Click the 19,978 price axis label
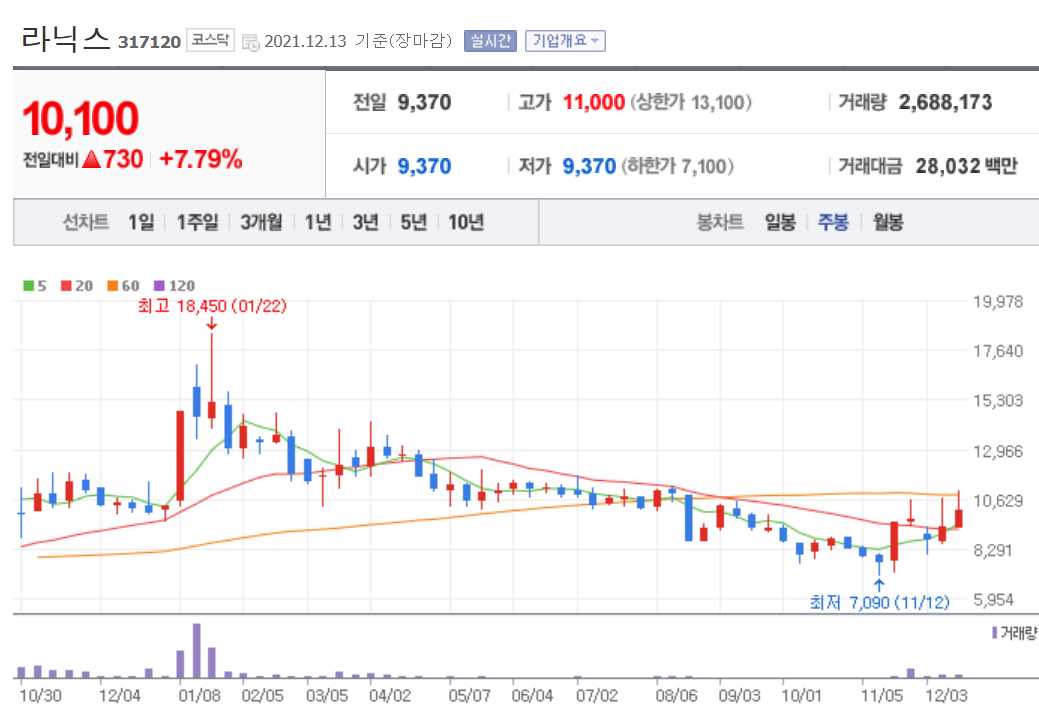The height and width of the screenshot is (707, 1039). [x=998, y=302]
